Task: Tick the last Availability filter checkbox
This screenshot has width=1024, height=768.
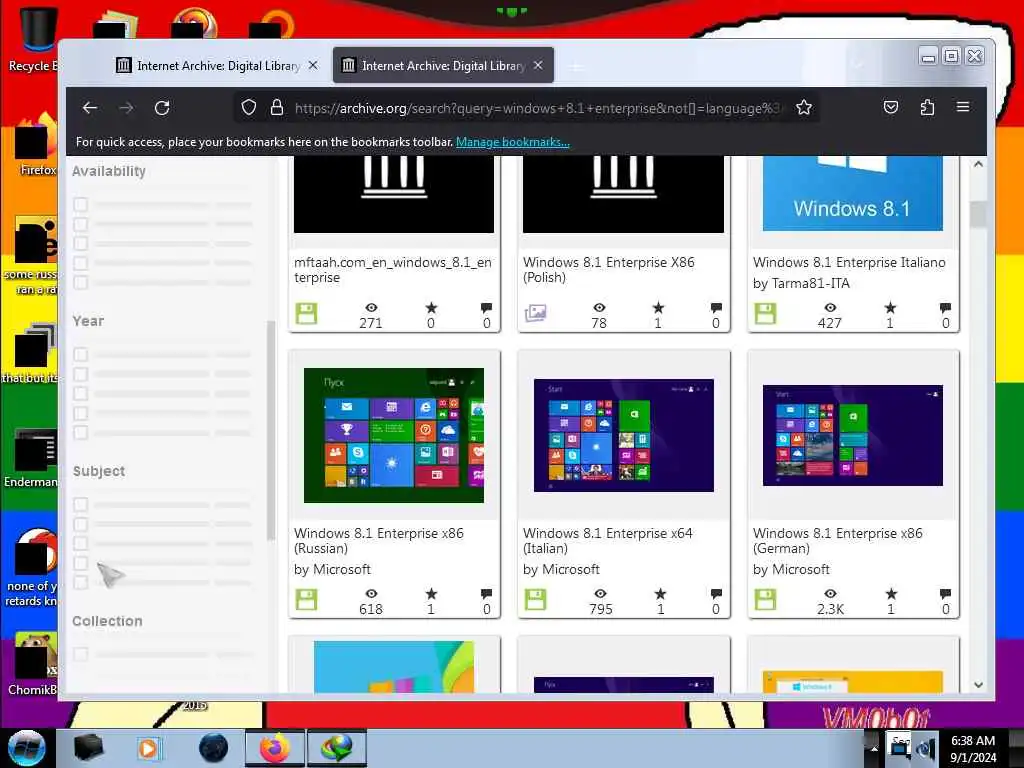Action: tap(80, 283)
